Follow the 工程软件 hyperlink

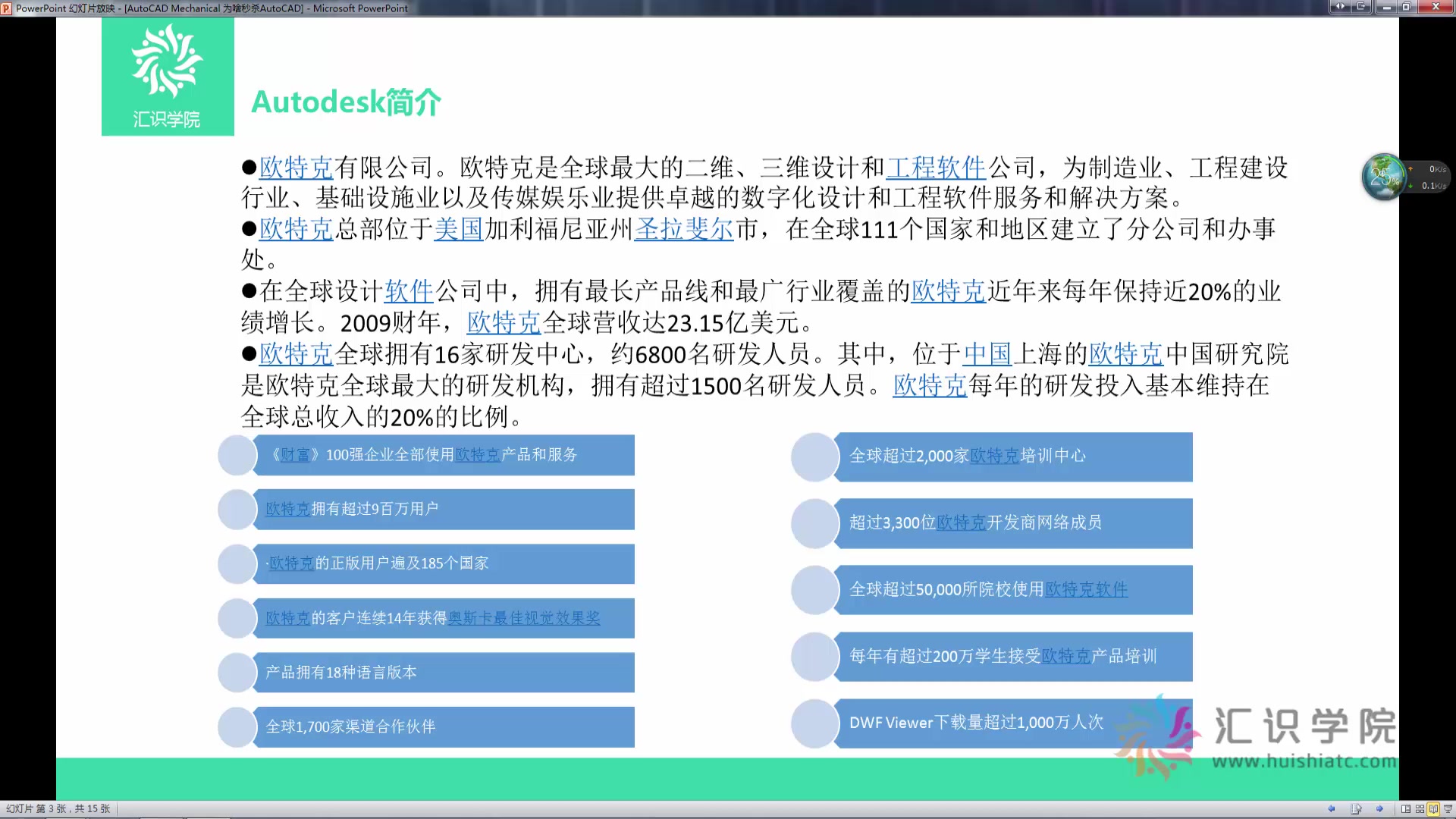[937, 168]
